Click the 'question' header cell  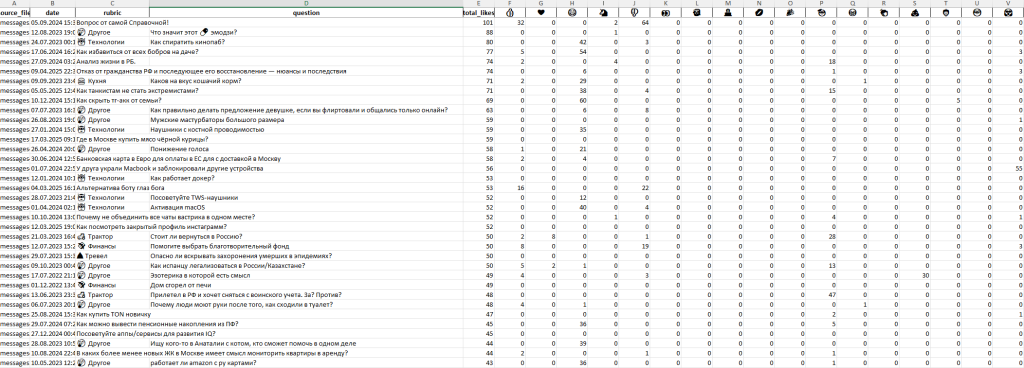coord(306,12)
